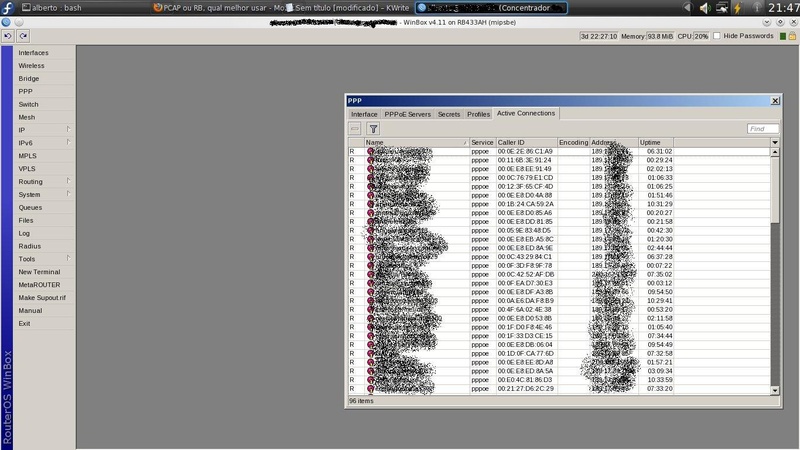Click Make Supout.rif in the sidebar
The width and height of the screenshot is (800, 450).
(42, 297)
